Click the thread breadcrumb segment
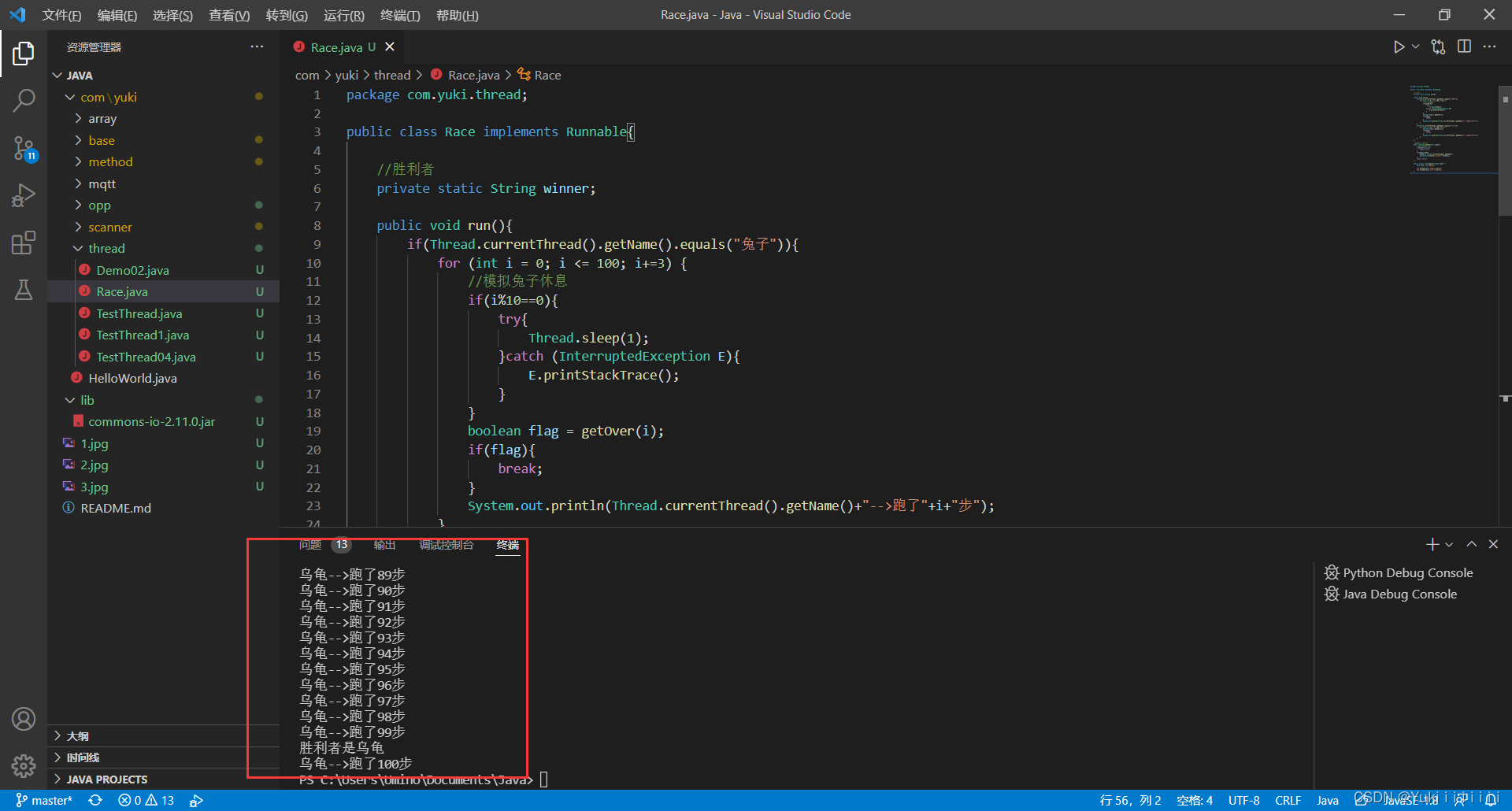The height and width of the screenshot is (811, 1512). pos(392,76)
